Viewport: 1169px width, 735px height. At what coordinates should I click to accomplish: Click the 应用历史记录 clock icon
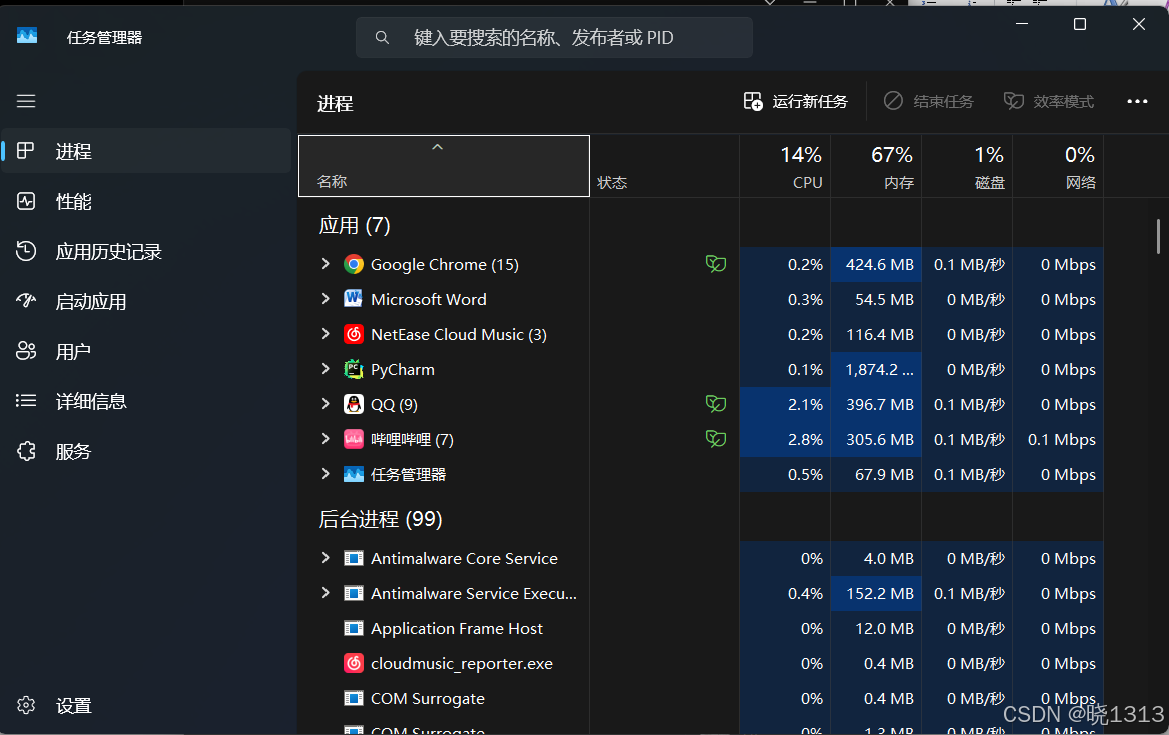coord(26,251)
